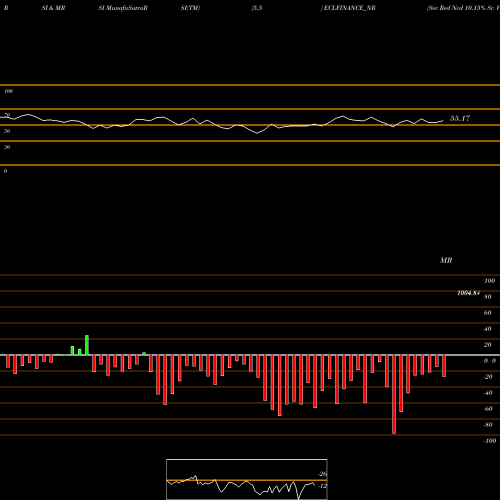The width and height of the screenshot is (500, 500).
Task: Click the 'SI & MR' header label
Action: tap(53, 8)
